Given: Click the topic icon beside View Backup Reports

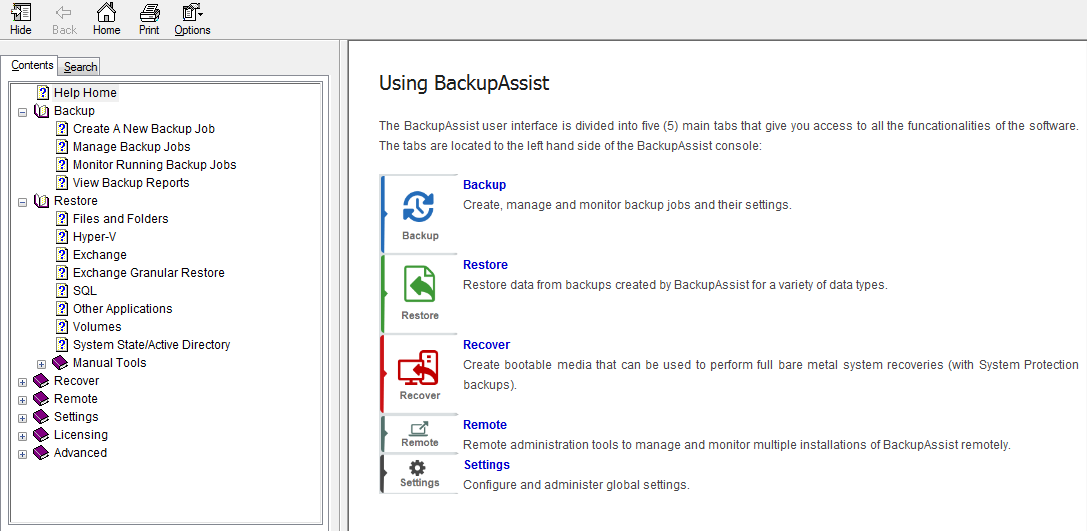Looking at the screenshot, I should click(62, 182).
